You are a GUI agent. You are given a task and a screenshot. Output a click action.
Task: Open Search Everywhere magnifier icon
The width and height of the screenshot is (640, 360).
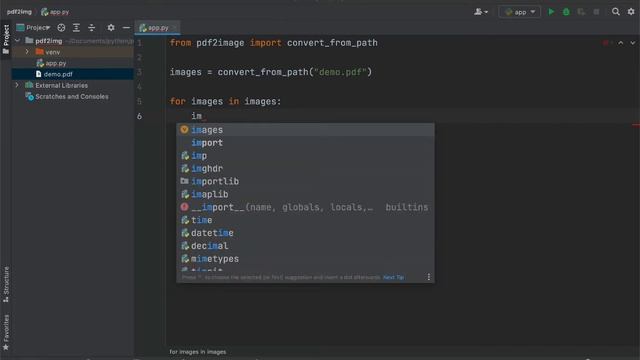[616, 12]
